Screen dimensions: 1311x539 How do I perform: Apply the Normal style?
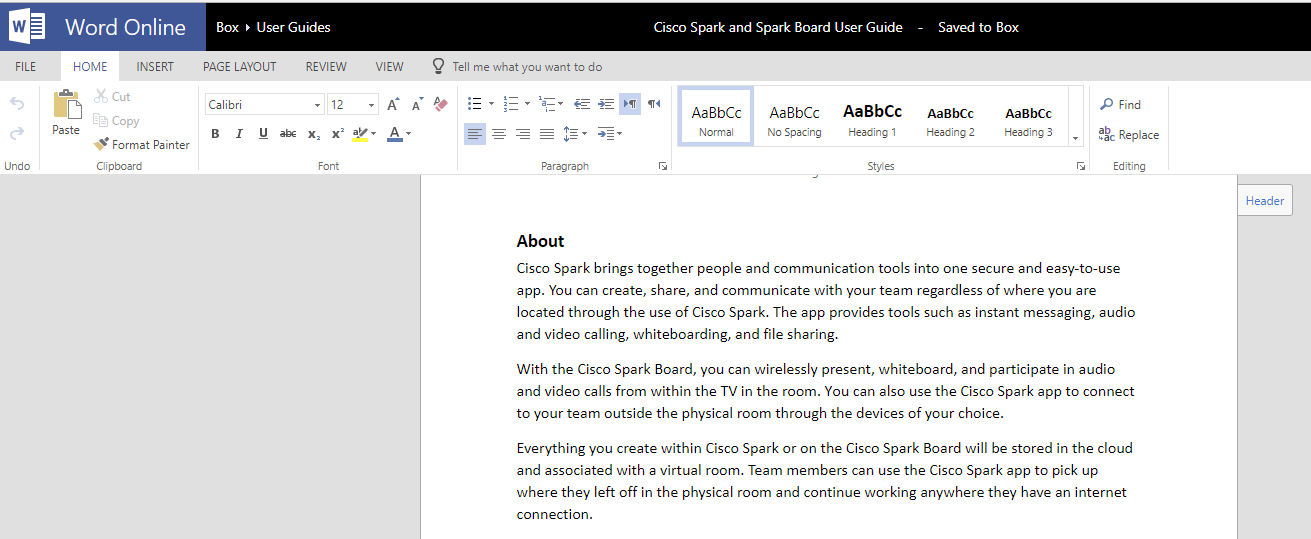tap(716, 116)
